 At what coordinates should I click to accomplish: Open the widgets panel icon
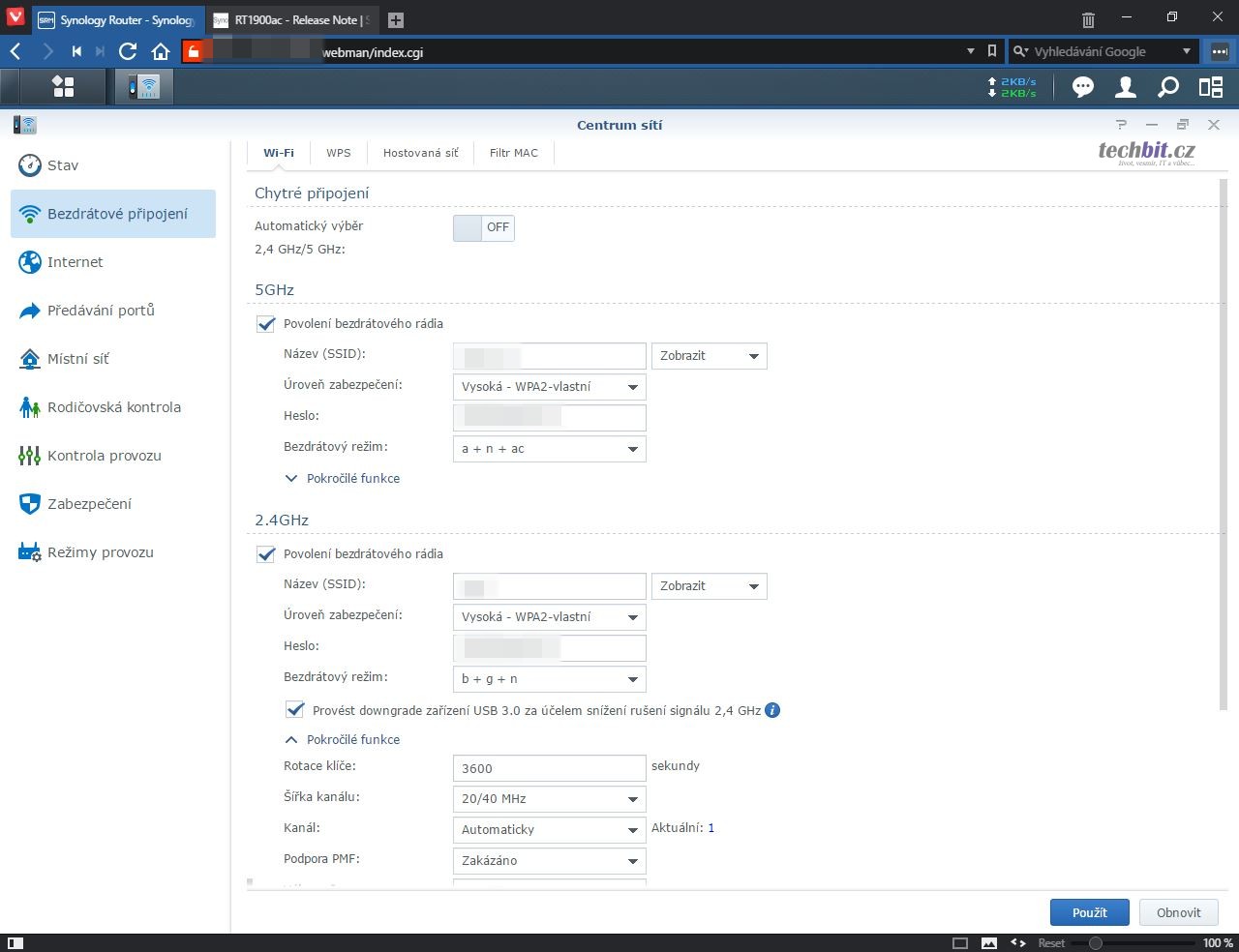coord(1211,87)
